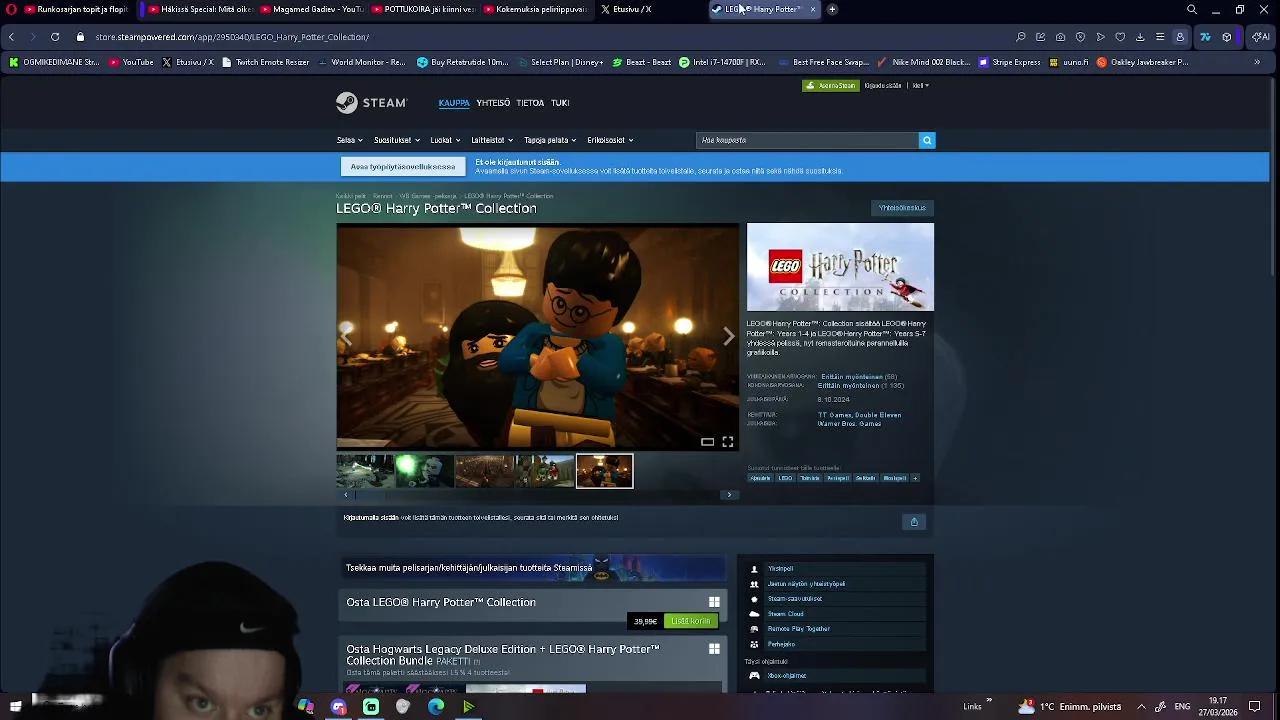Enter fullscreen mode for the screenshot viewer
This screenshot has width=1280, height=720.
click(727, 441)
